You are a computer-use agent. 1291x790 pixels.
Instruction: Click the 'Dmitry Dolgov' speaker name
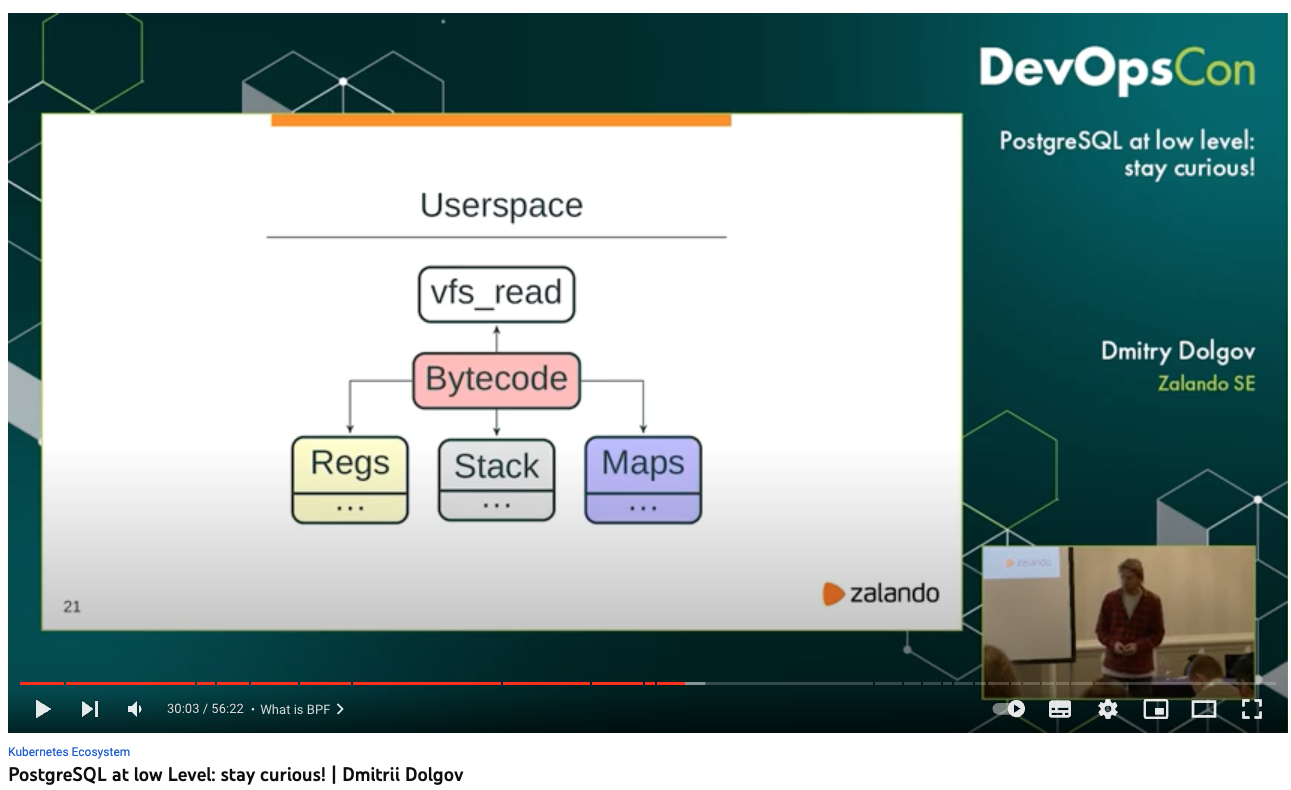(1178, 351)
